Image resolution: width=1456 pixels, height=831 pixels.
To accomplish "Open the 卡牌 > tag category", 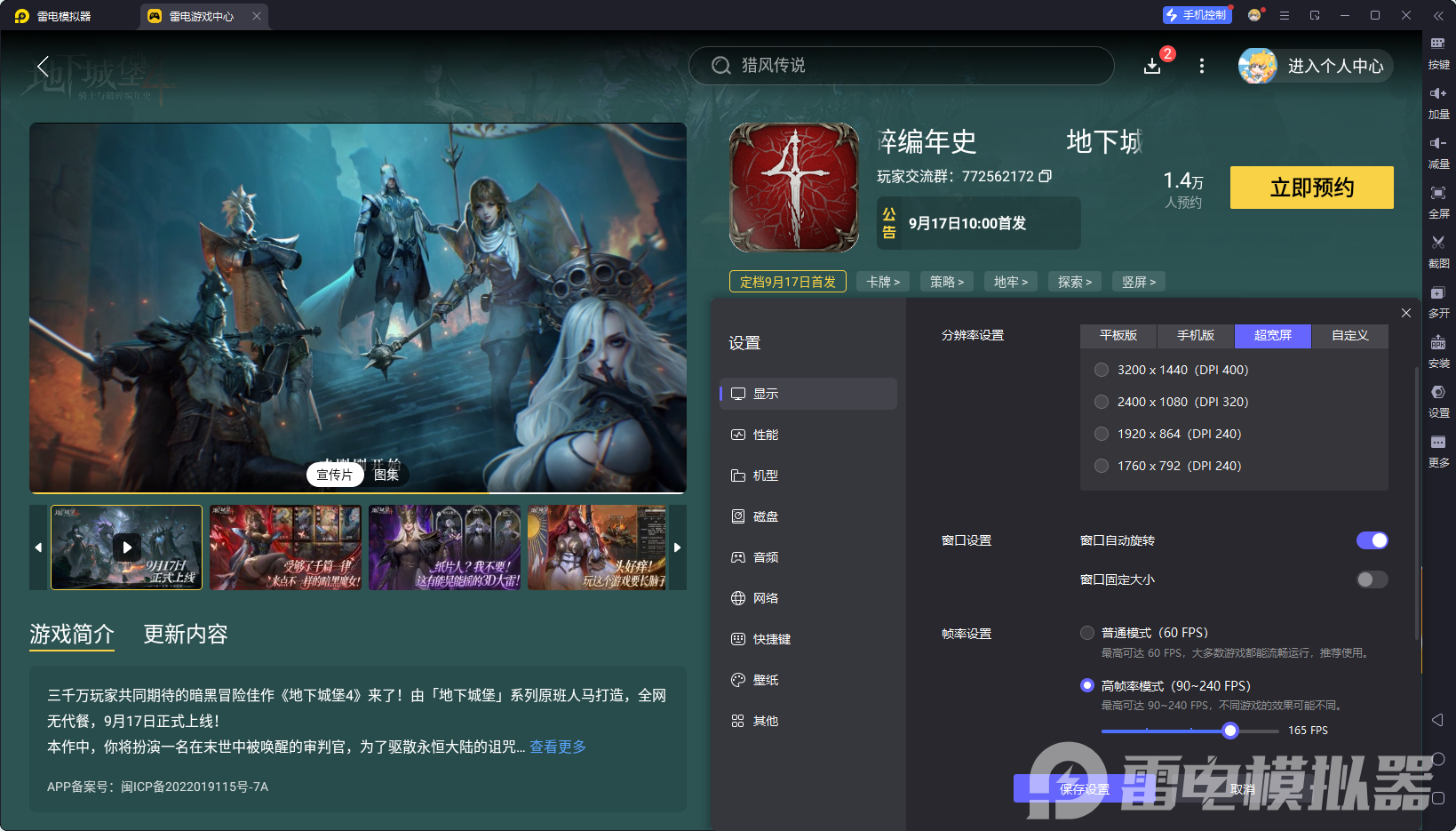I will coord(883,282).
